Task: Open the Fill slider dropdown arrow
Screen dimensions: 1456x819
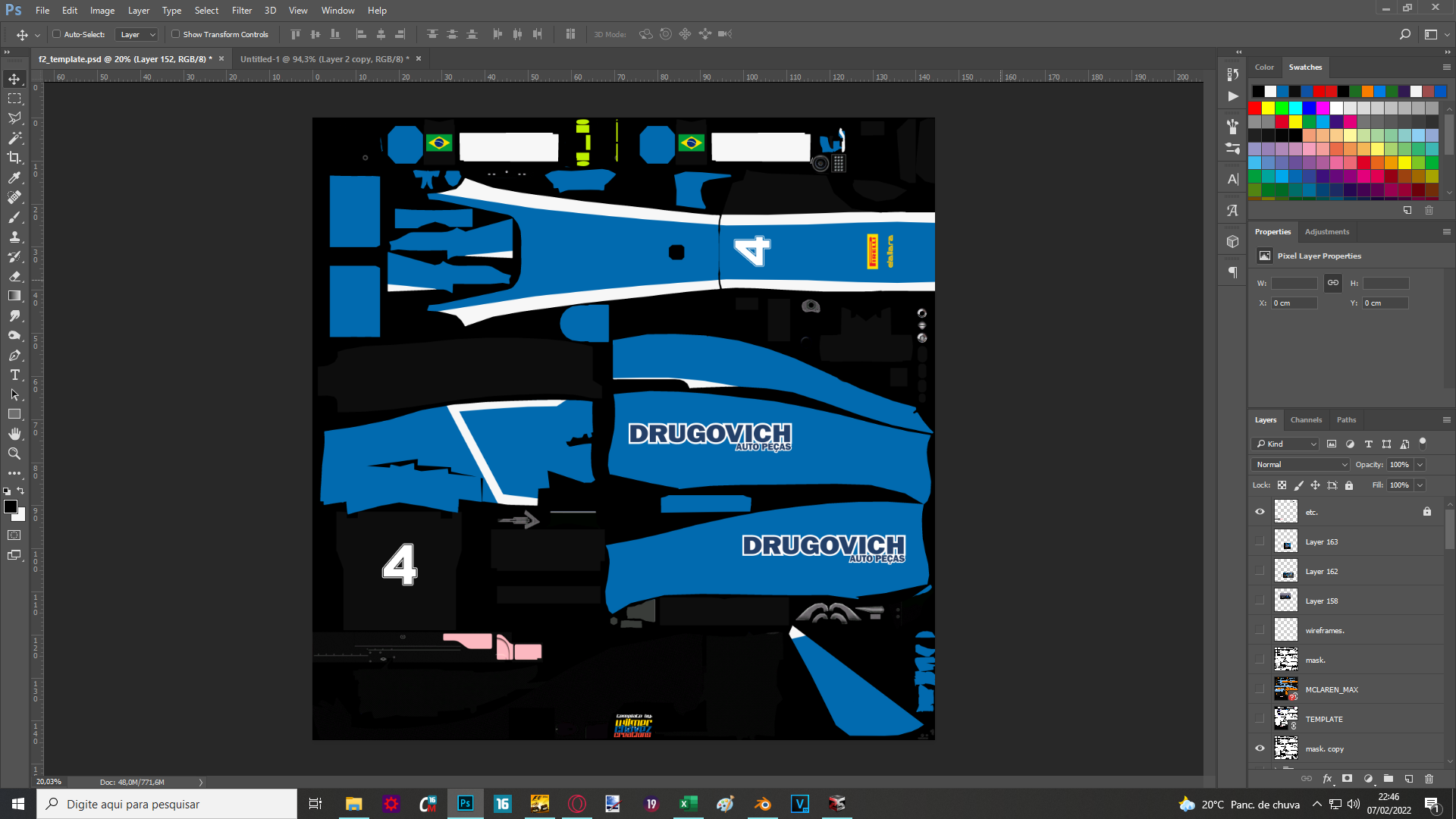Action: (1420, 485)
